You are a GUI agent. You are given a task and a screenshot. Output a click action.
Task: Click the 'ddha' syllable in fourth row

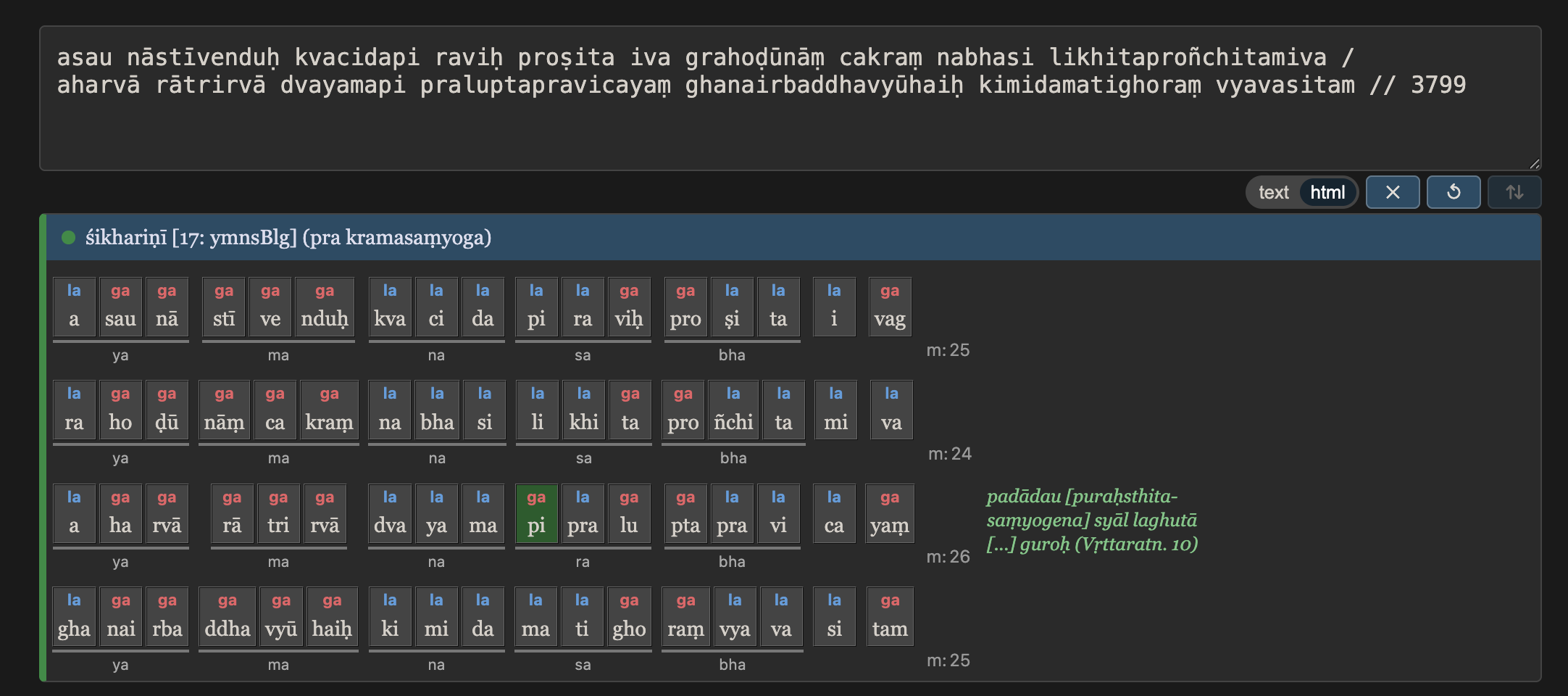point(227,616)
